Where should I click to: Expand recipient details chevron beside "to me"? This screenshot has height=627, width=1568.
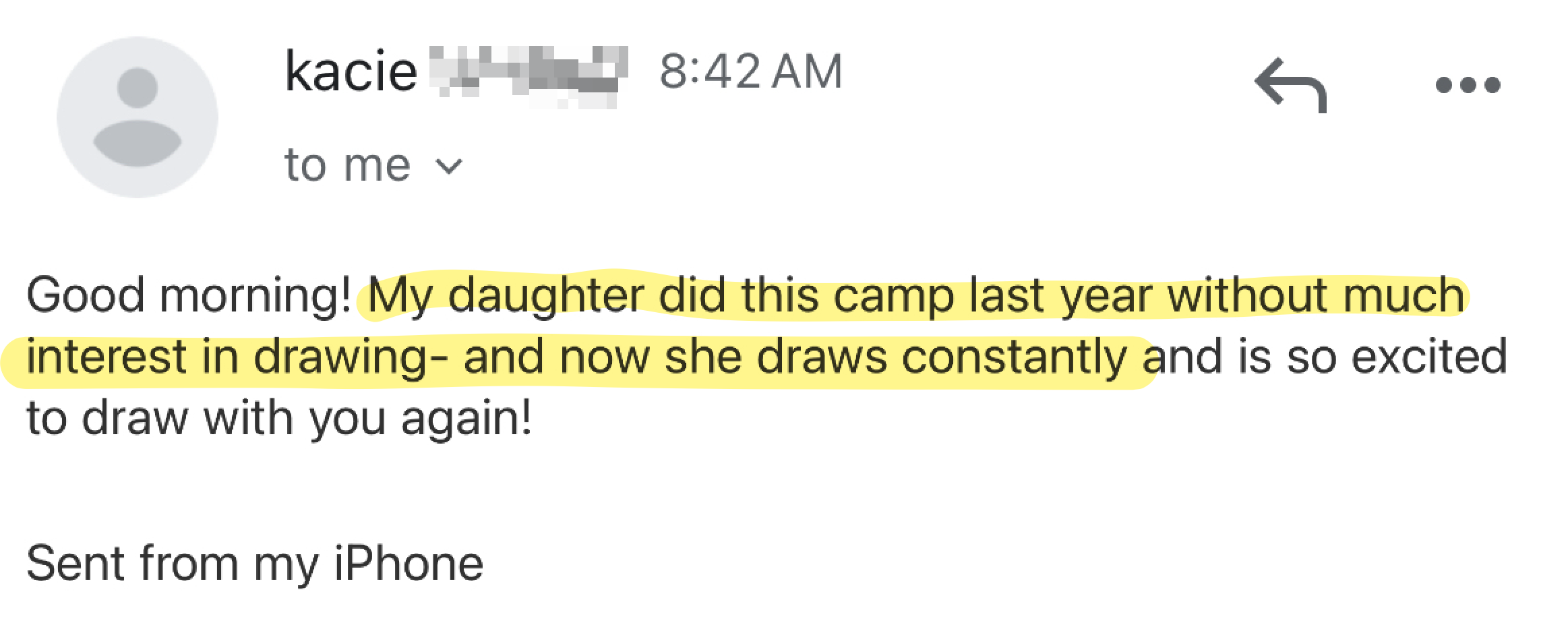click(x=450, y=165)
